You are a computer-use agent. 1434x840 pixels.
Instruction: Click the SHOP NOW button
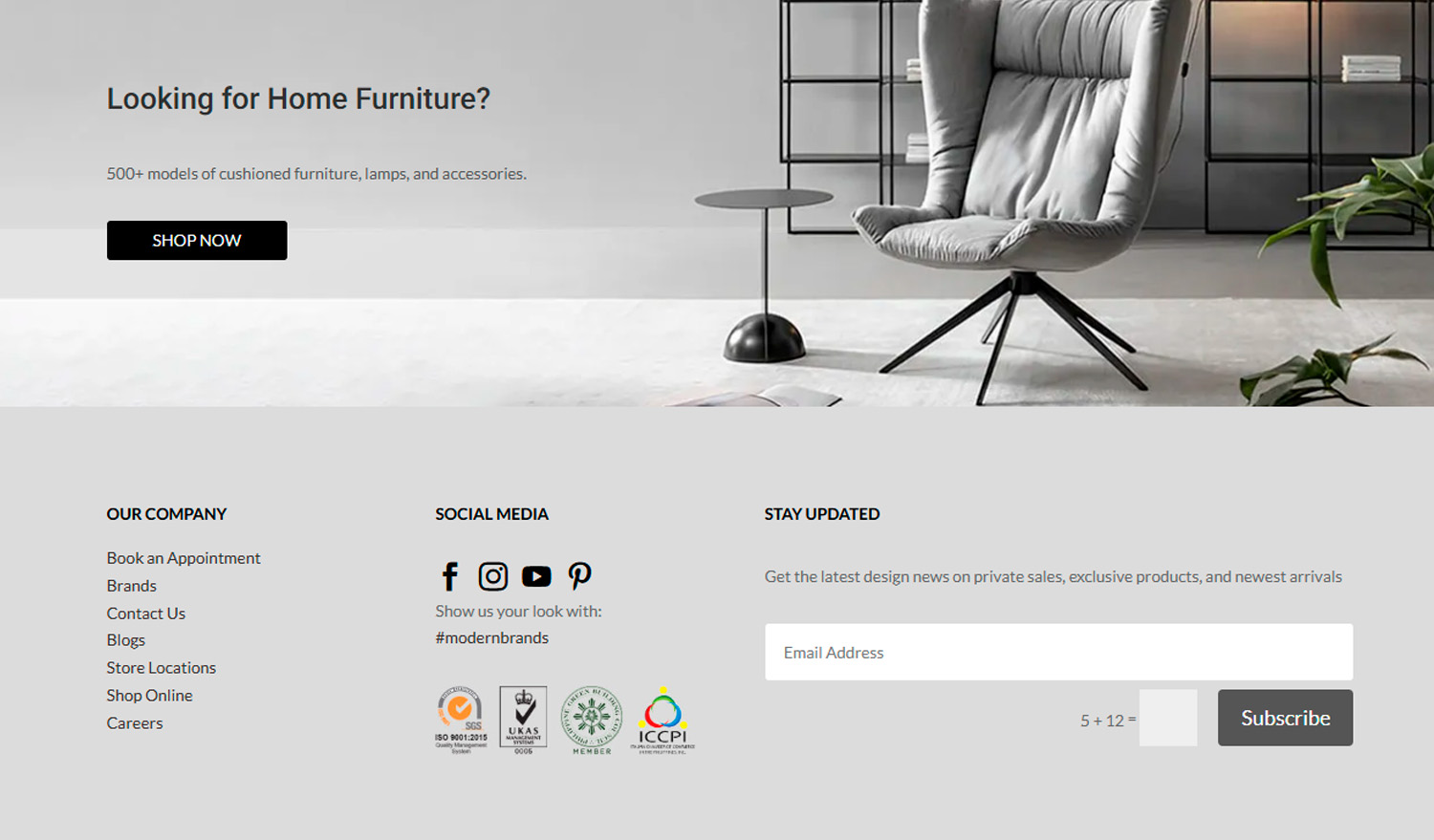[197, 241]
